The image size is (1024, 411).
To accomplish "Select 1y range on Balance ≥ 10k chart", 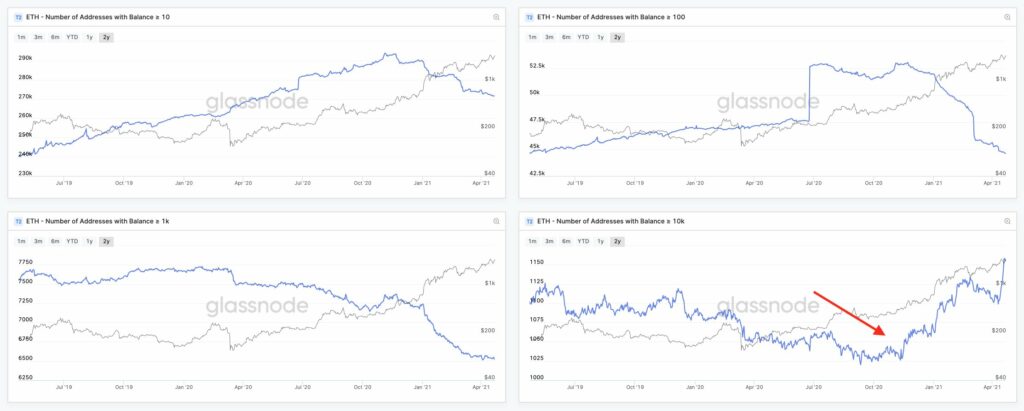I will pyautogui.click(x=600, y=241).
